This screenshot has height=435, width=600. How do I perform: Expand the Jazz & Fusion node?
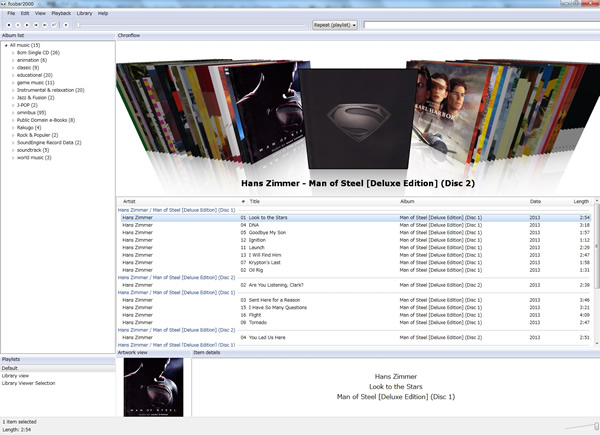13,98
